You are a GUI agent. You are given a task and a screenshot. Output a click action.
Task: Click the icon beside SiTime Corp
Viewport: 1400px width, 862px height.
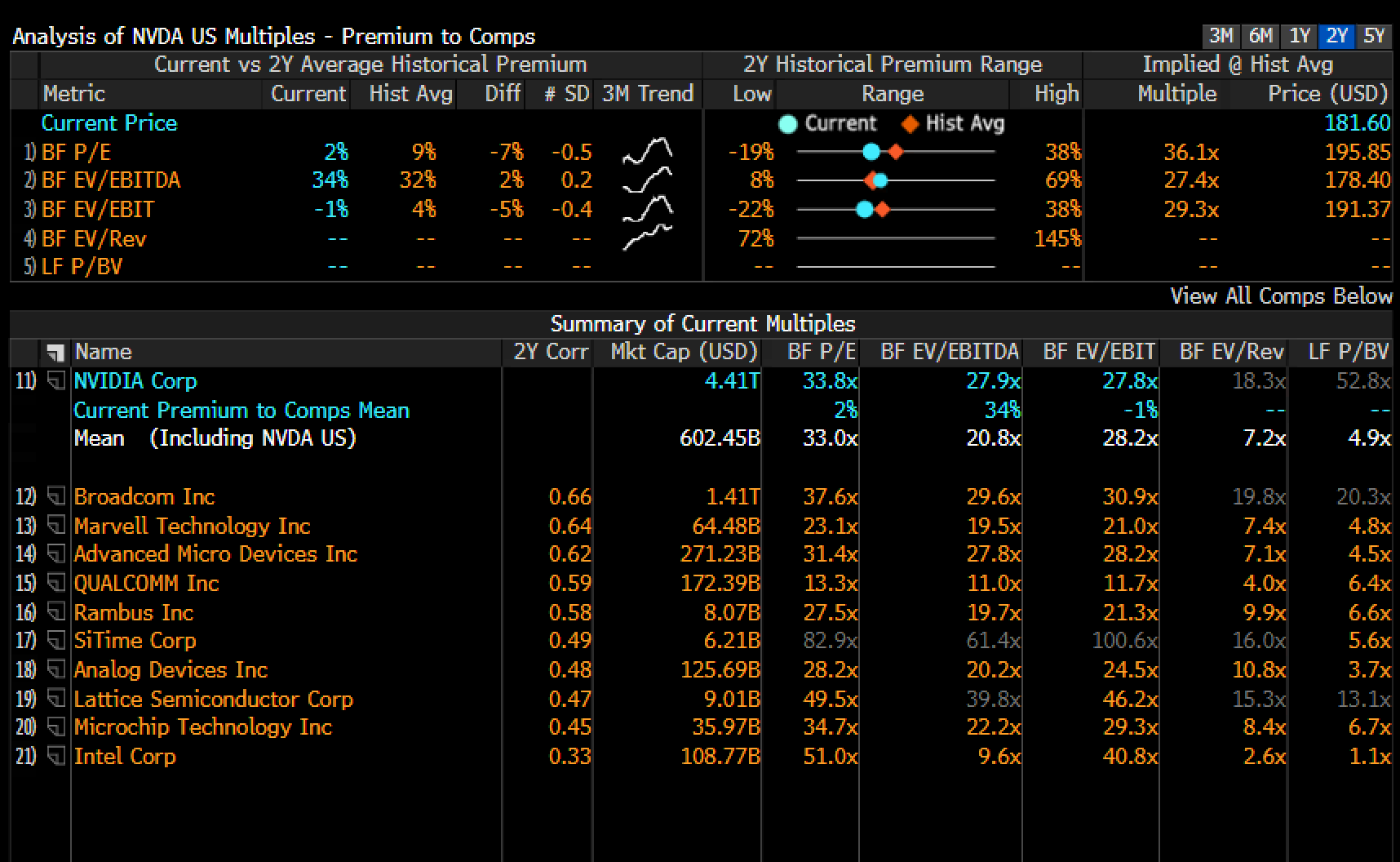[x=55, y=641]
